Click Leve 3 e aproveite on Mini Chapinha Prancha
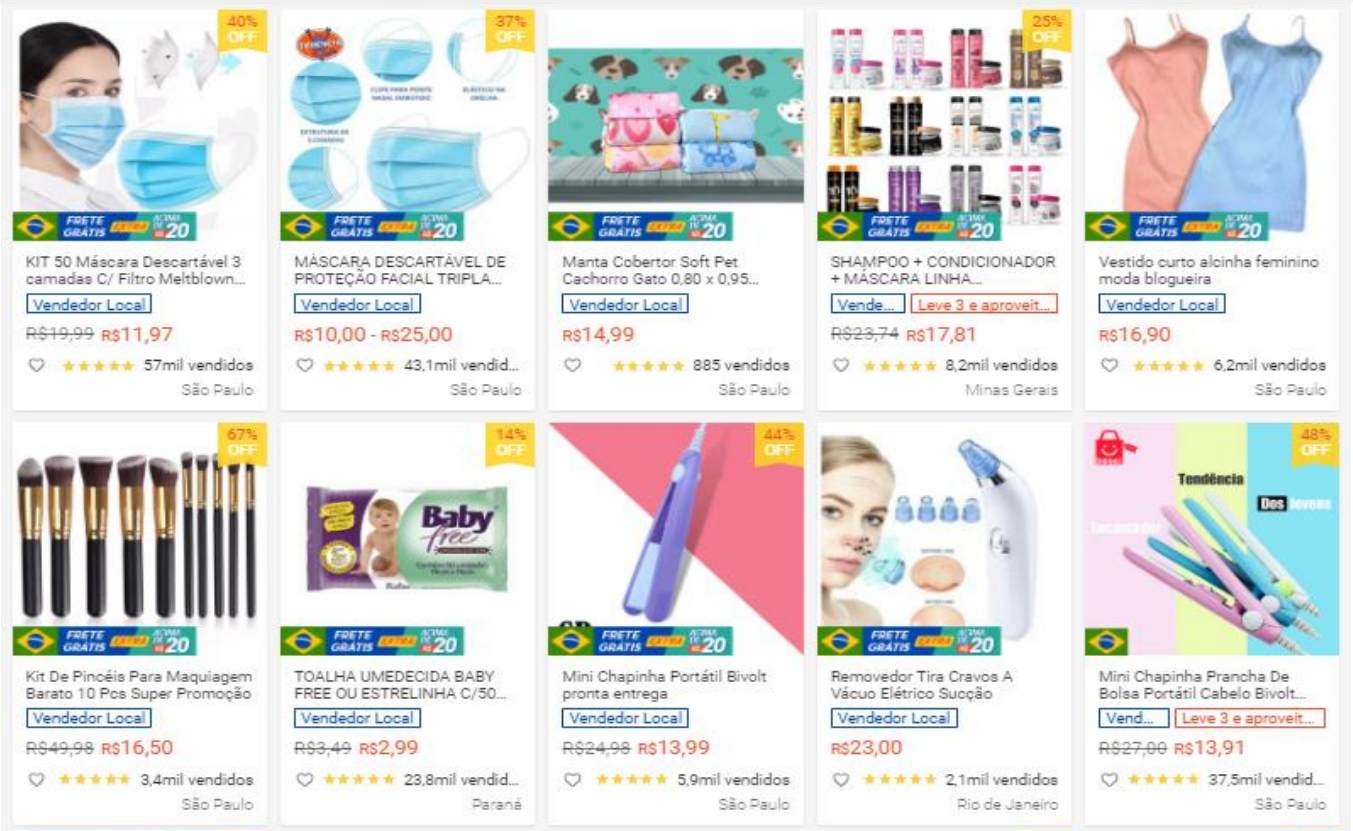This screenshot has height=831, width=1353. click(x=1250, y=718)
